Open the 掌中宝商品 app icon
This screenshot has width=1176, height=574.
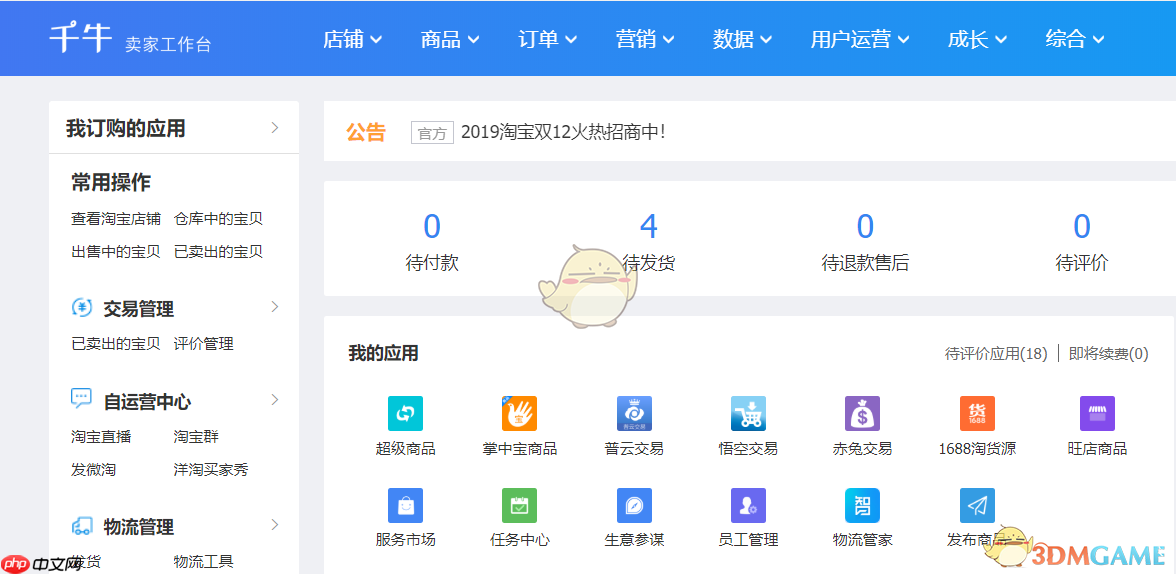pos(519,413)
